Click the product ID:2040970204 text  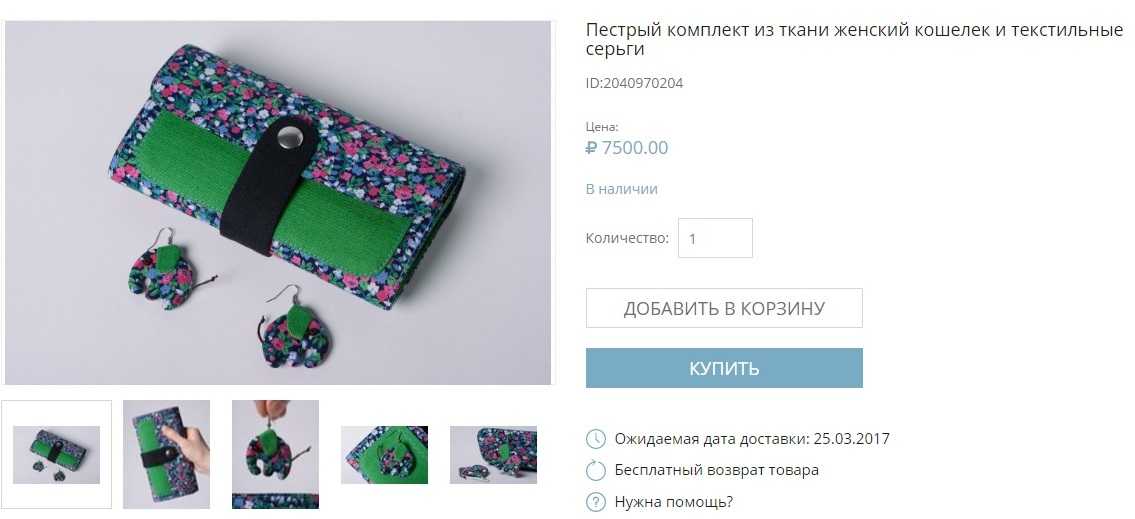click(634, 83)
